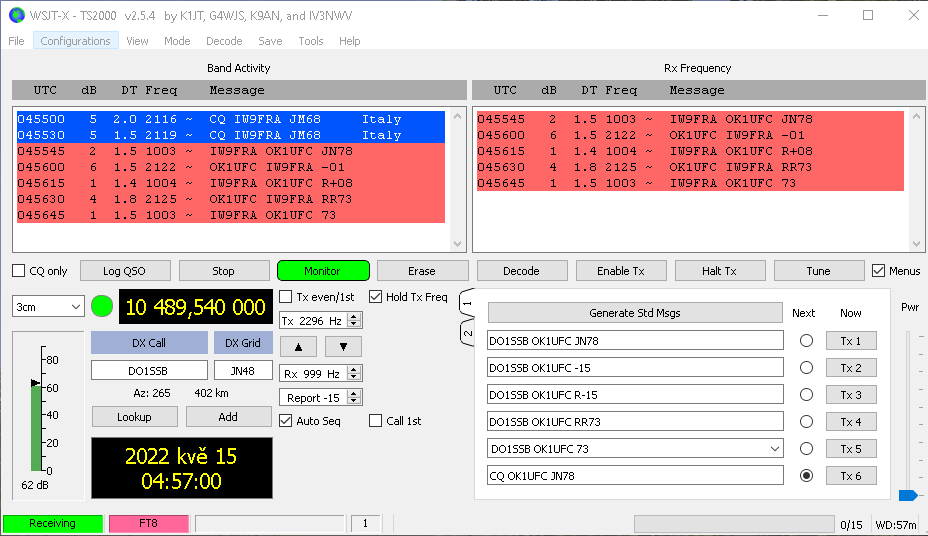
Task: Toggle the Auto Seq checkbox
Action: [285, 421]
